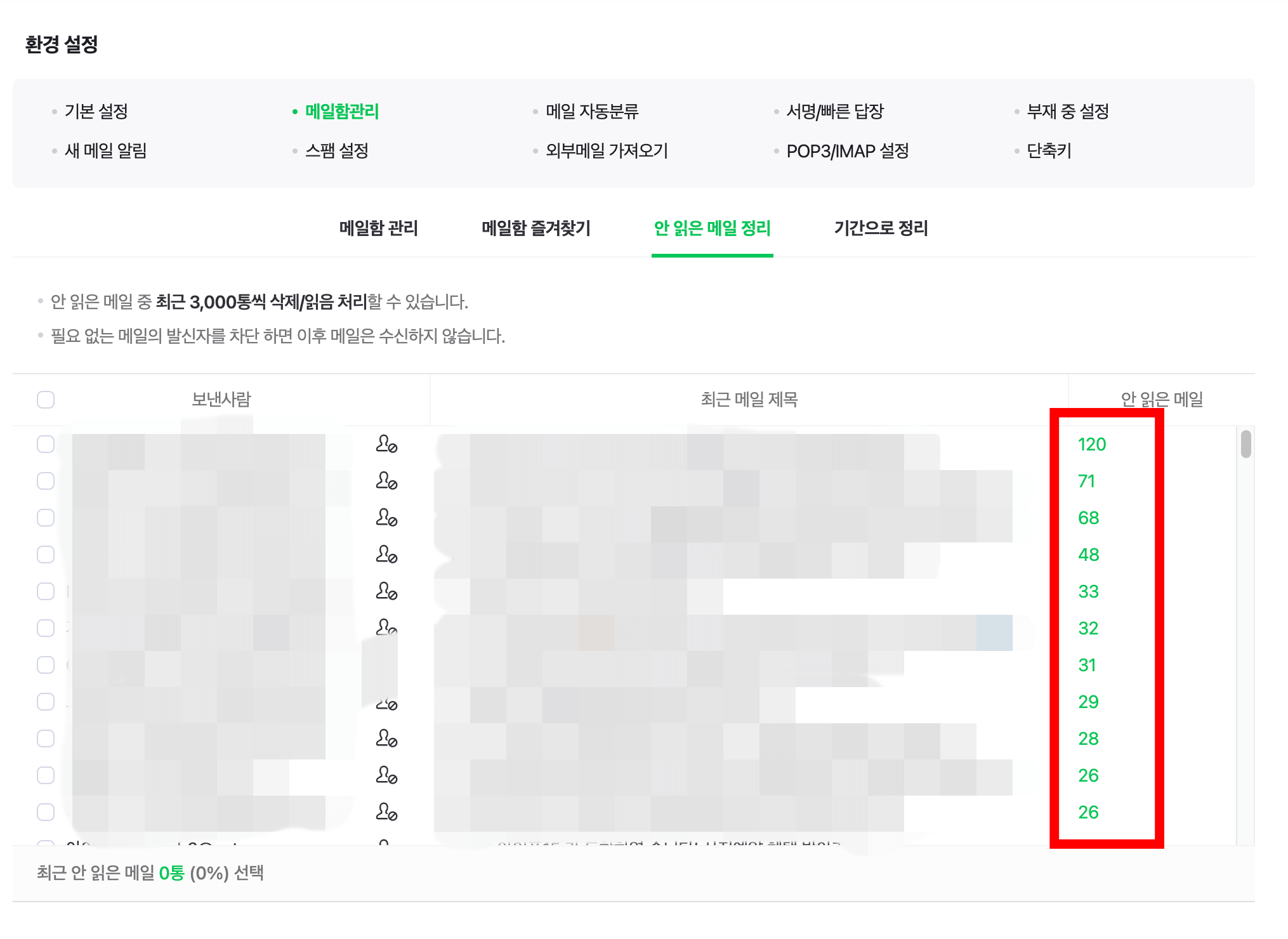1288x939 pixels.
Task: Switch to the 메일함 즐겨찾기 tab
Action: coord(536,228)
